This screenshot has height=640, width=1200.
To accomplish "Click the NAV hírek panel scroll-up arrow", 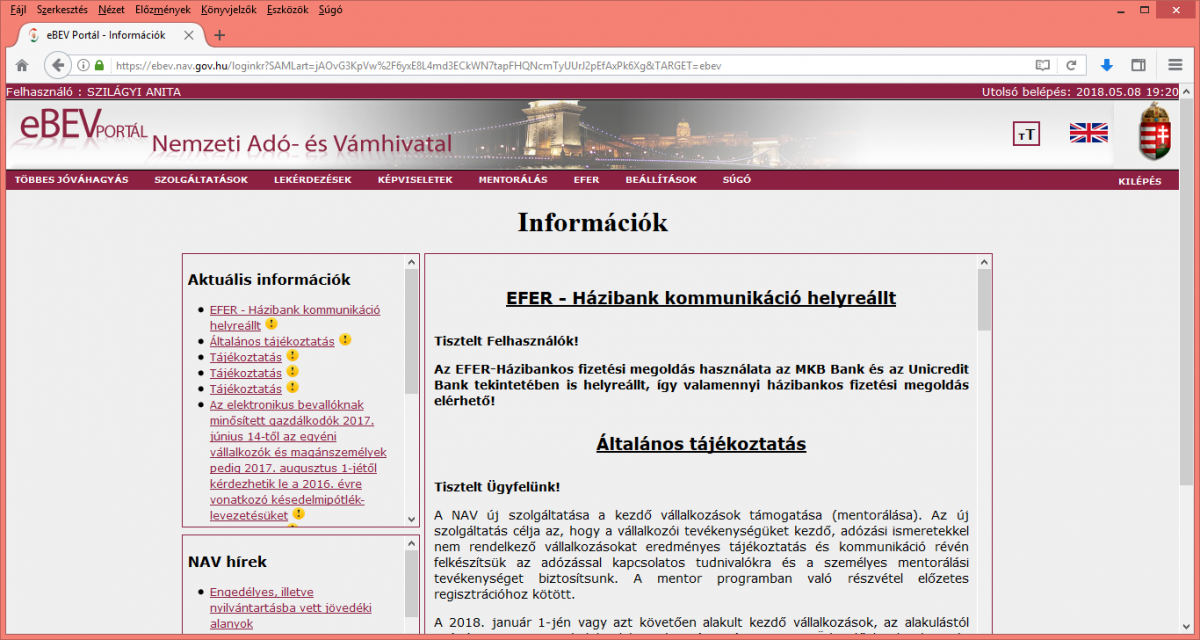I will (x=411, y=543).
